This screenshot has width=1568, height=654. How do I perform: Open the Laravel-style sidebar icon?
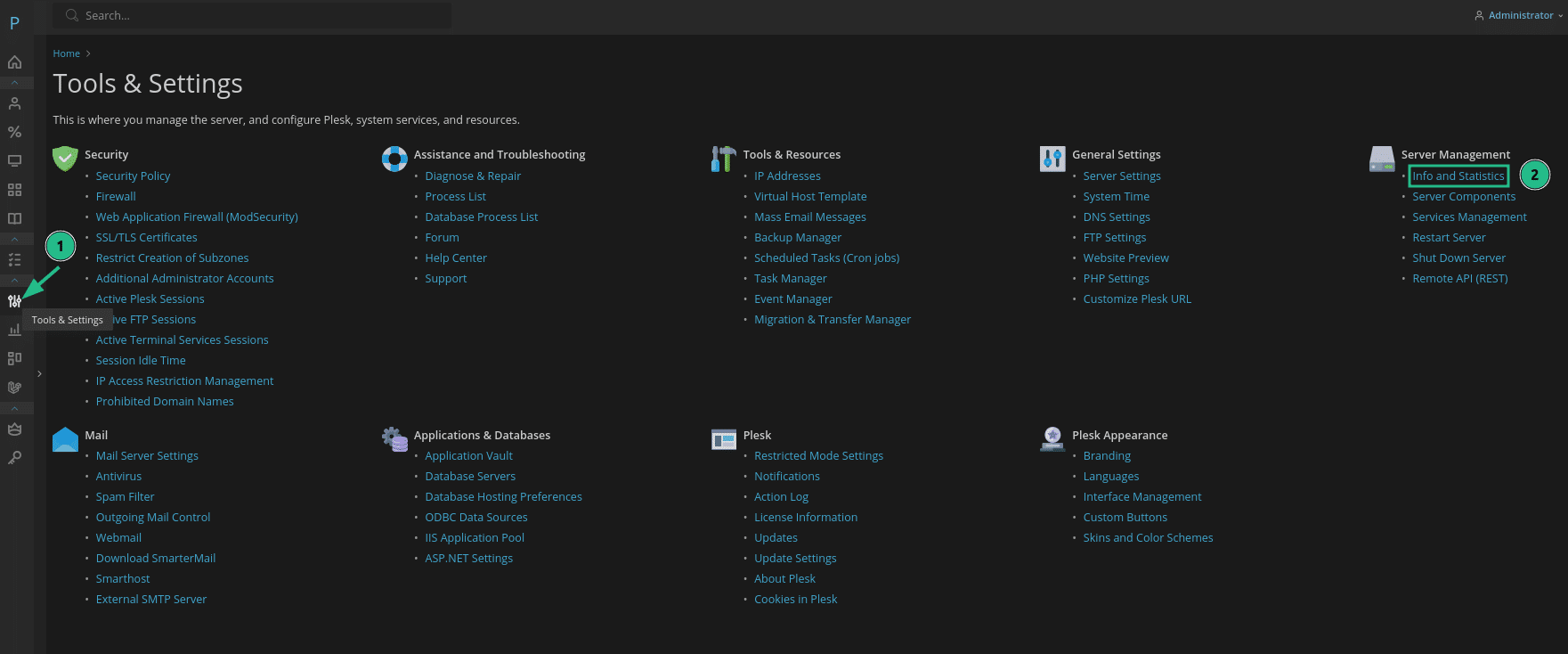[14, 388]
